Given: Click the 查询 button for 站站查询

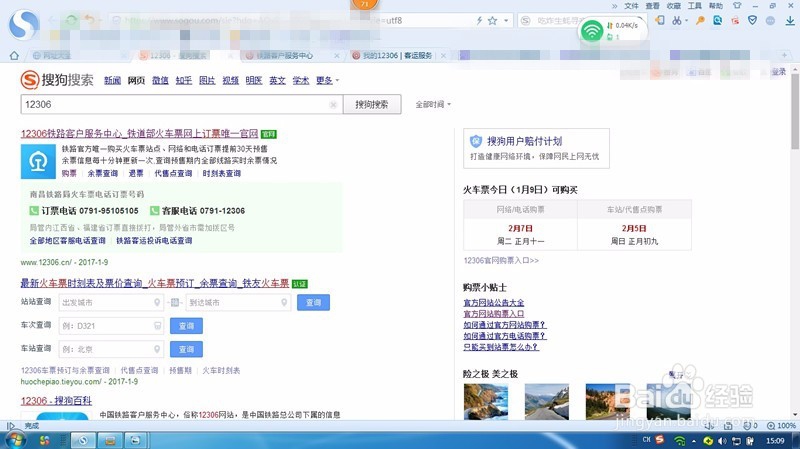Looking at the screenshot, I should [x=313, y=303].
